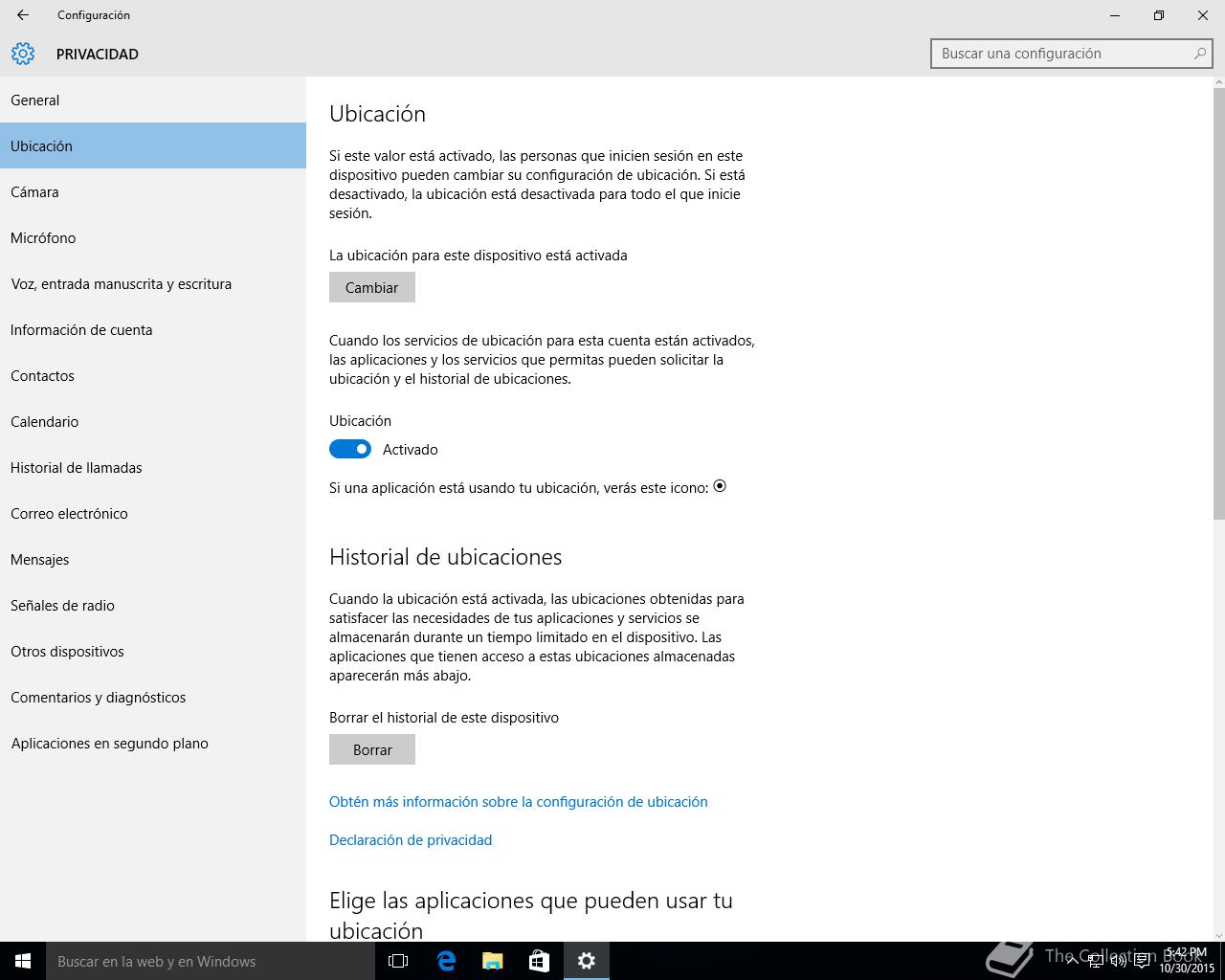Go to Micrófono settings
The height and width of the screenshot is (980, 1225).
click(153, 237)
